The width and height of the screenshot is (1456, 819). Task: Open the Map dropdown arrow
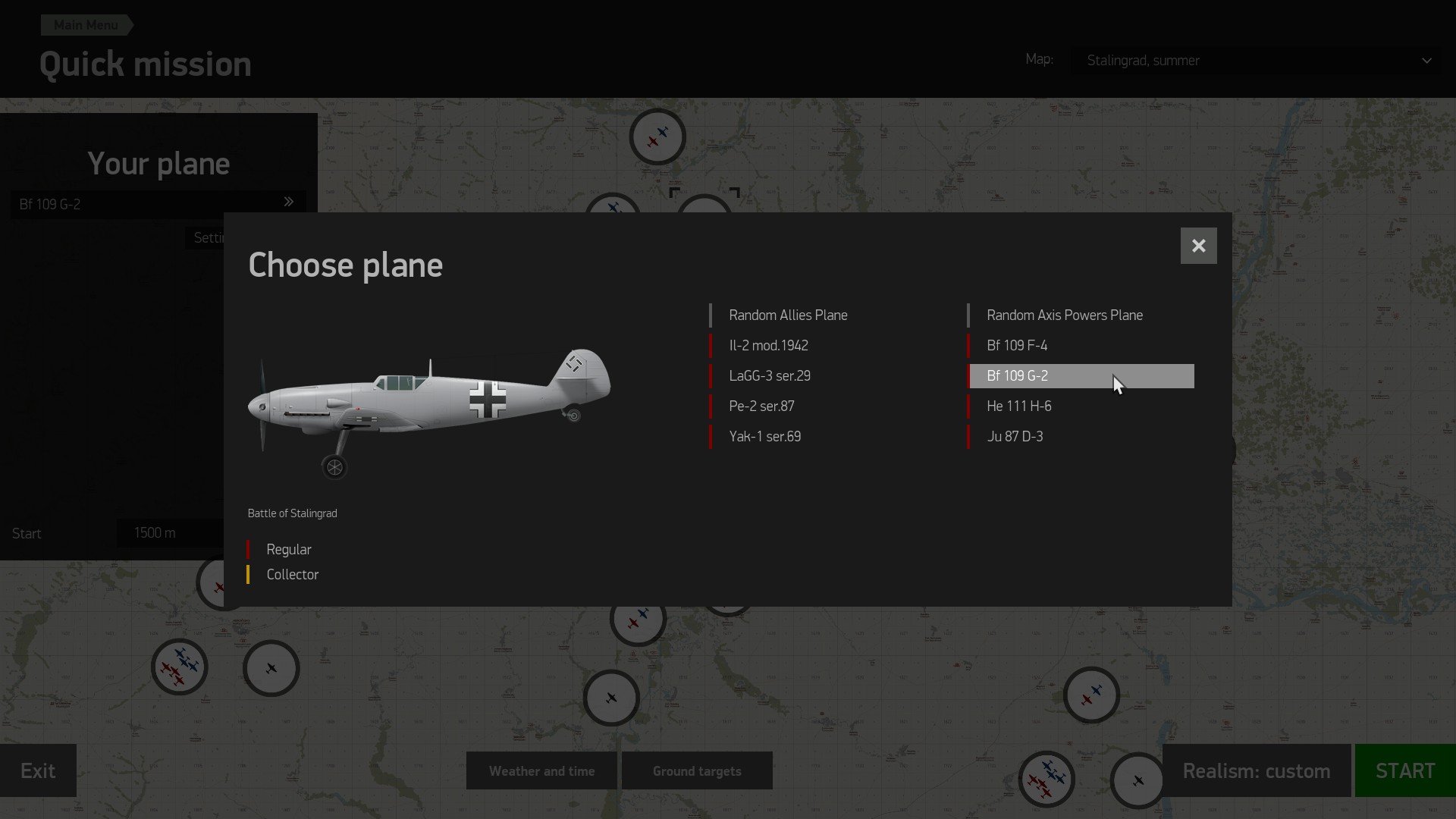pos(1426,61)
